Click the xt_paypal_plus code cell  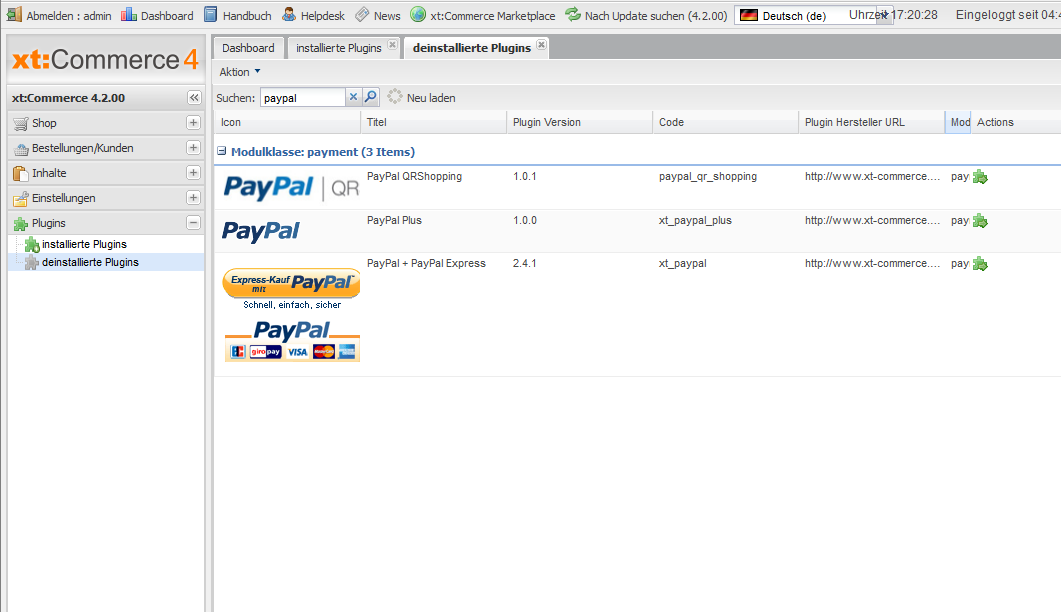(x=695, y=221)
